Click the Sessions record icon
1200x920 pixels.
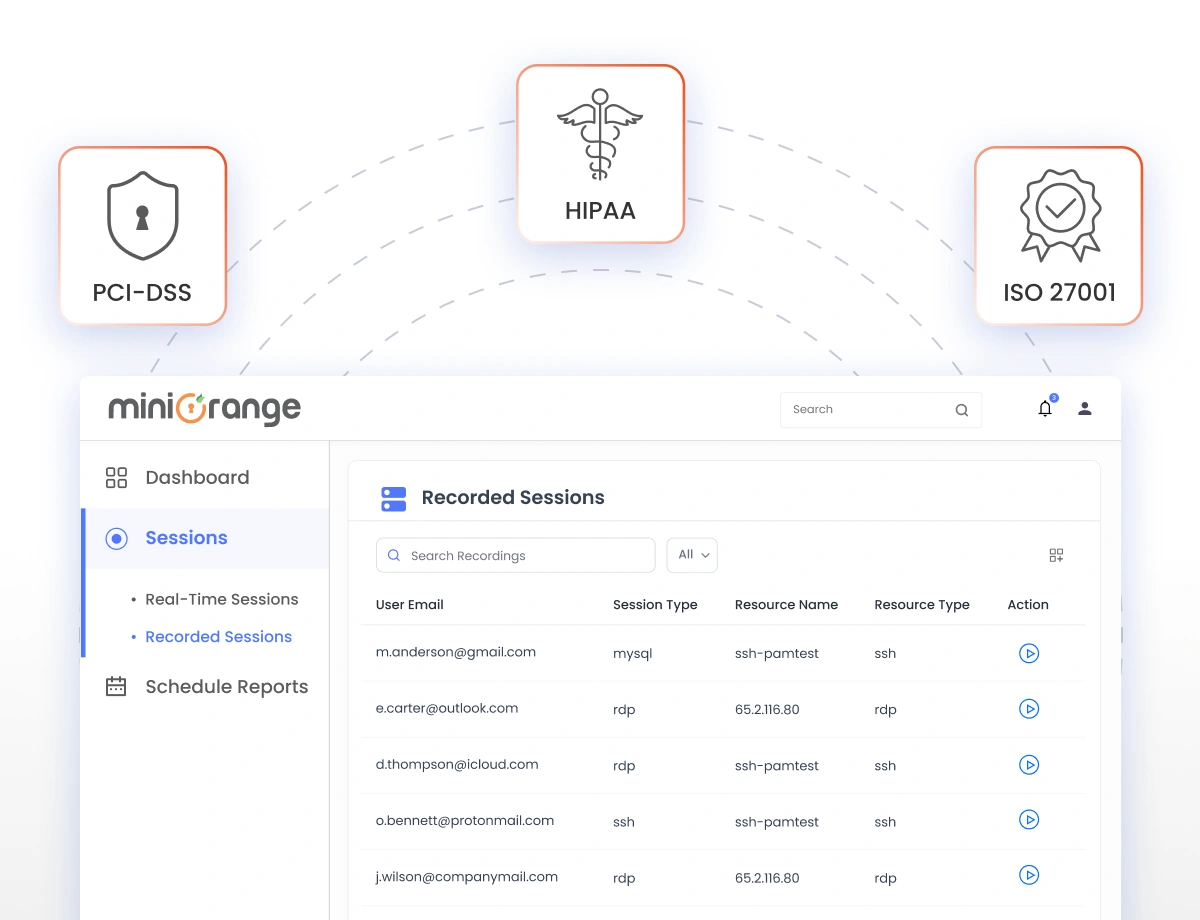click(116, 539)
